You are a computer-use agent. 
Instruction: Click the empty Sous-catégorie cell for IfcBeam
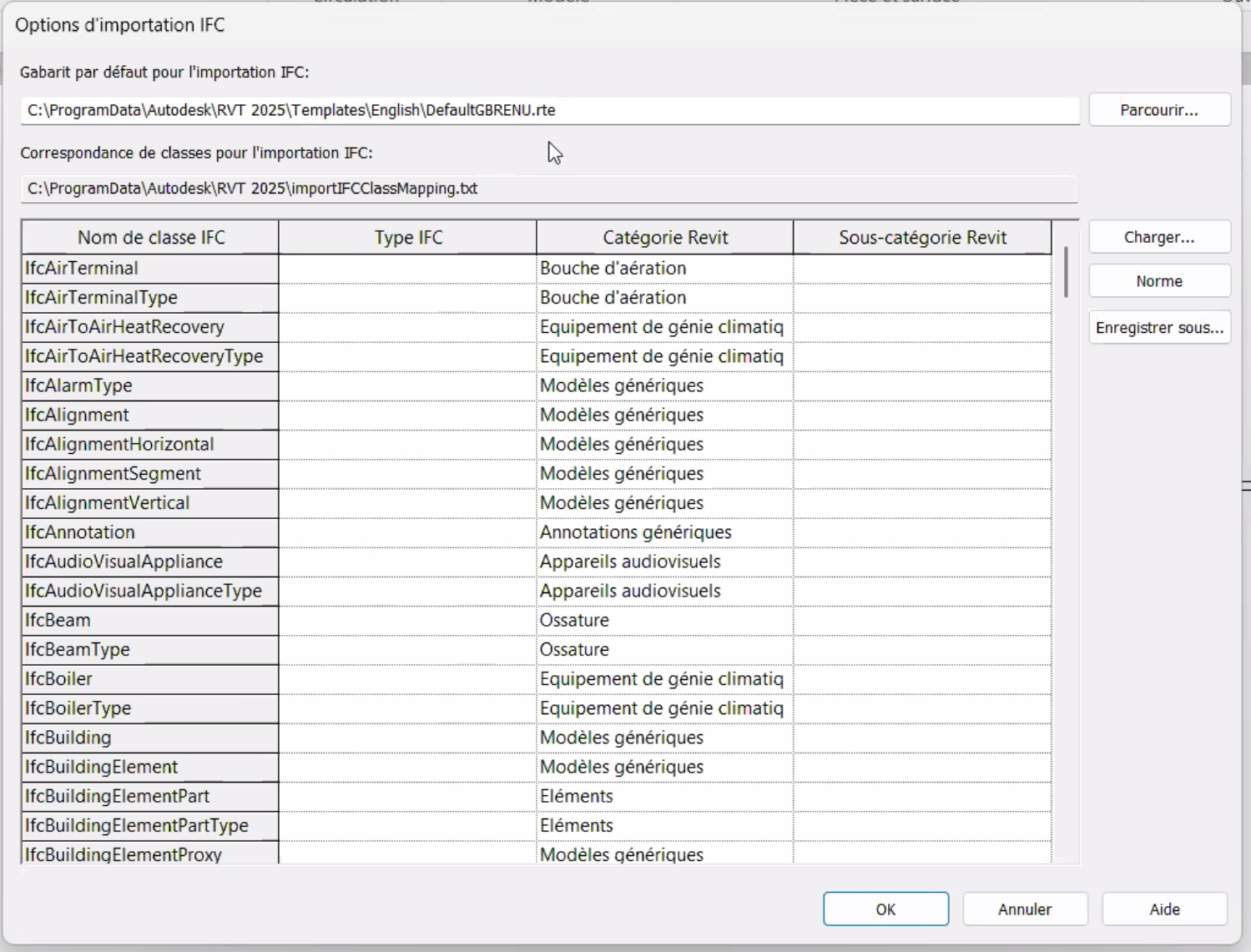coord(921,620)
